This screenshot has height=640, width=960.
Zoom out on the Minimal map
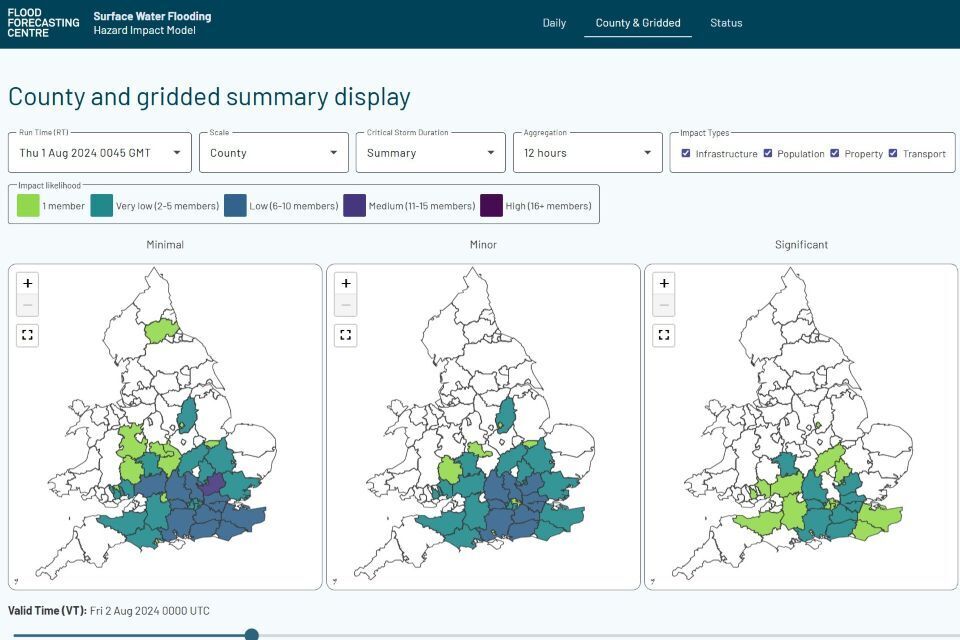point(28,305)
